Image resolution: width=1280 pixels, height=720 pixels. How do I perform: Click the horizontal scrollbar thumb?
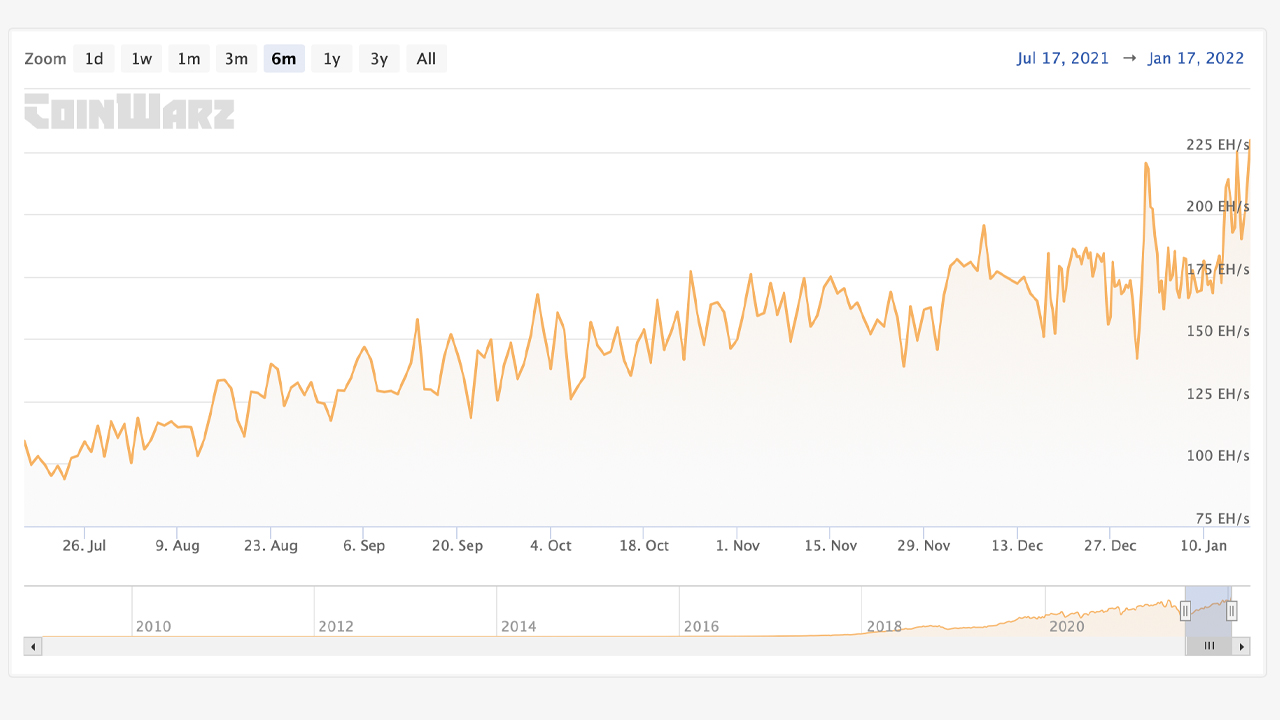pyautogui.click(x=1209, y=646)
